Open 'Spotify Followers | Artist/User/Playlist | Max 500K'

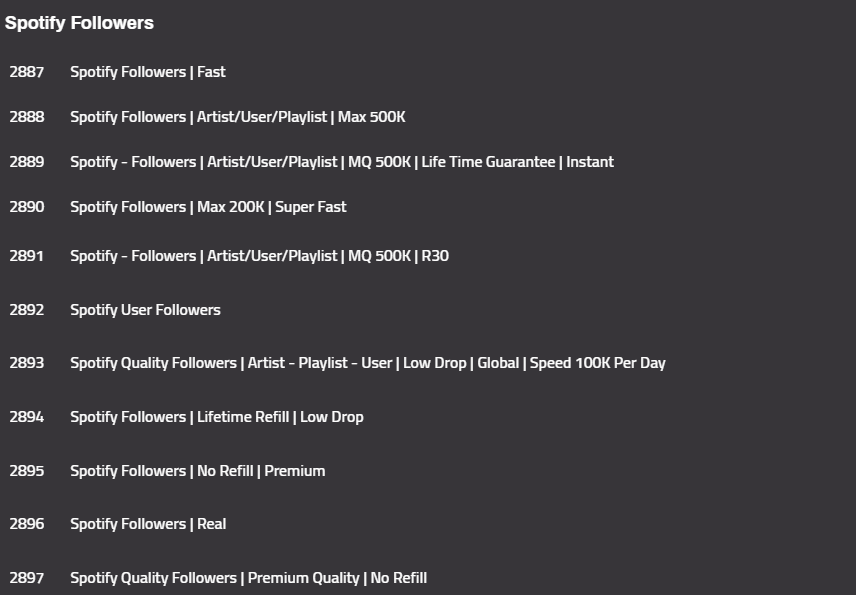pyautogui.click(x=237, y=117)
